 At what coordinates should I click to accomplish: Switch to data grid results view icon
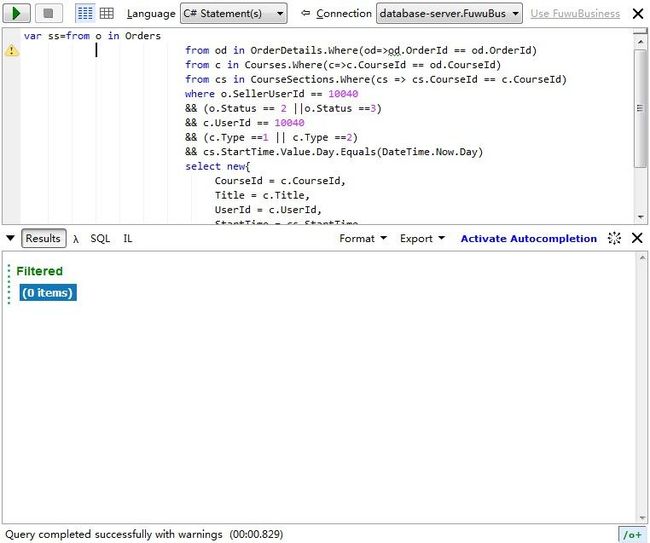click(107, 13)
